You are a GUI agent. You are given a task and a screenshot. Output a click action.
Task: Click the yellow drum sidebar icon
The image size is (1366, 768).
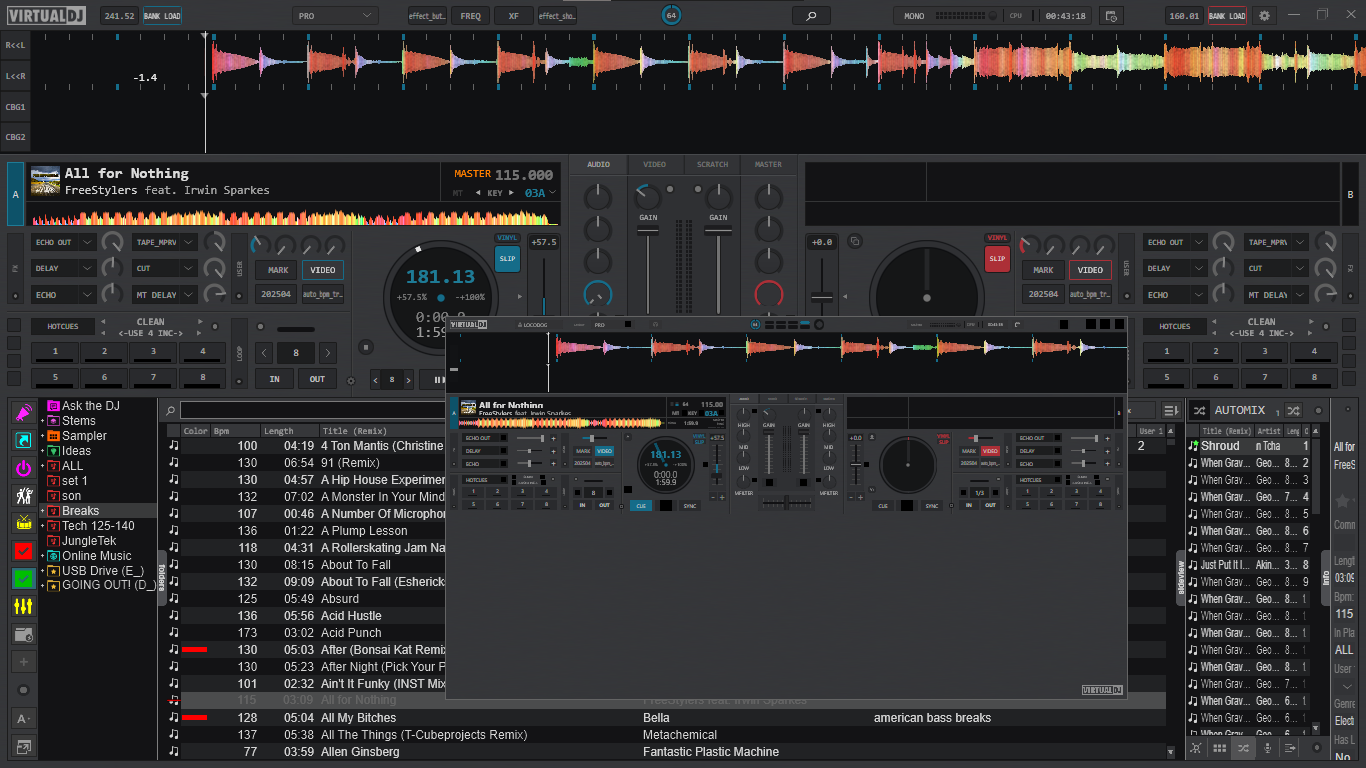[24, 523]
